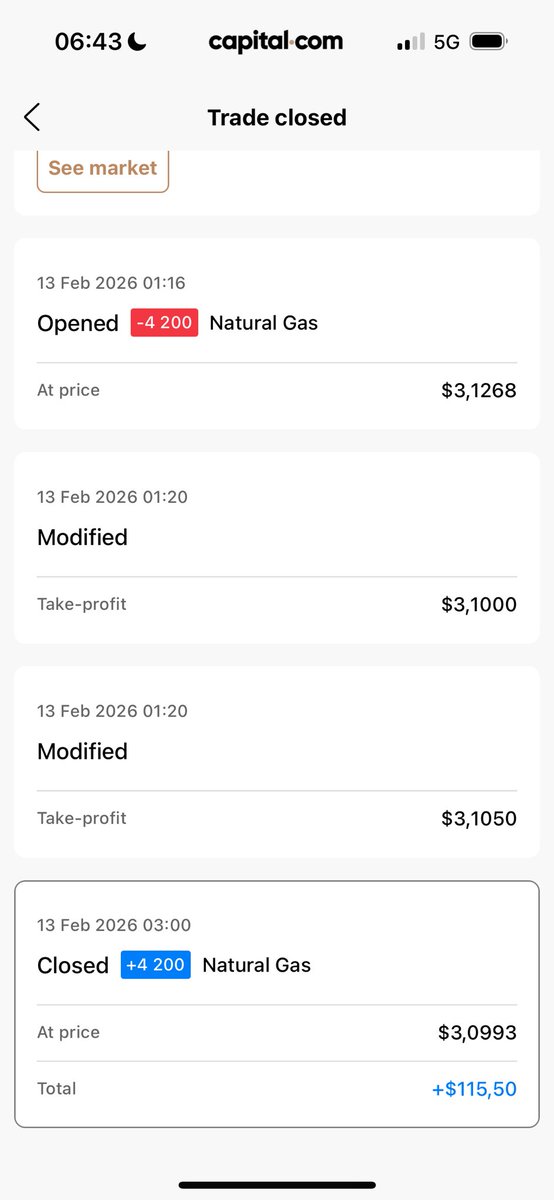Tap the closing price $3,0993

(477, 1033)
